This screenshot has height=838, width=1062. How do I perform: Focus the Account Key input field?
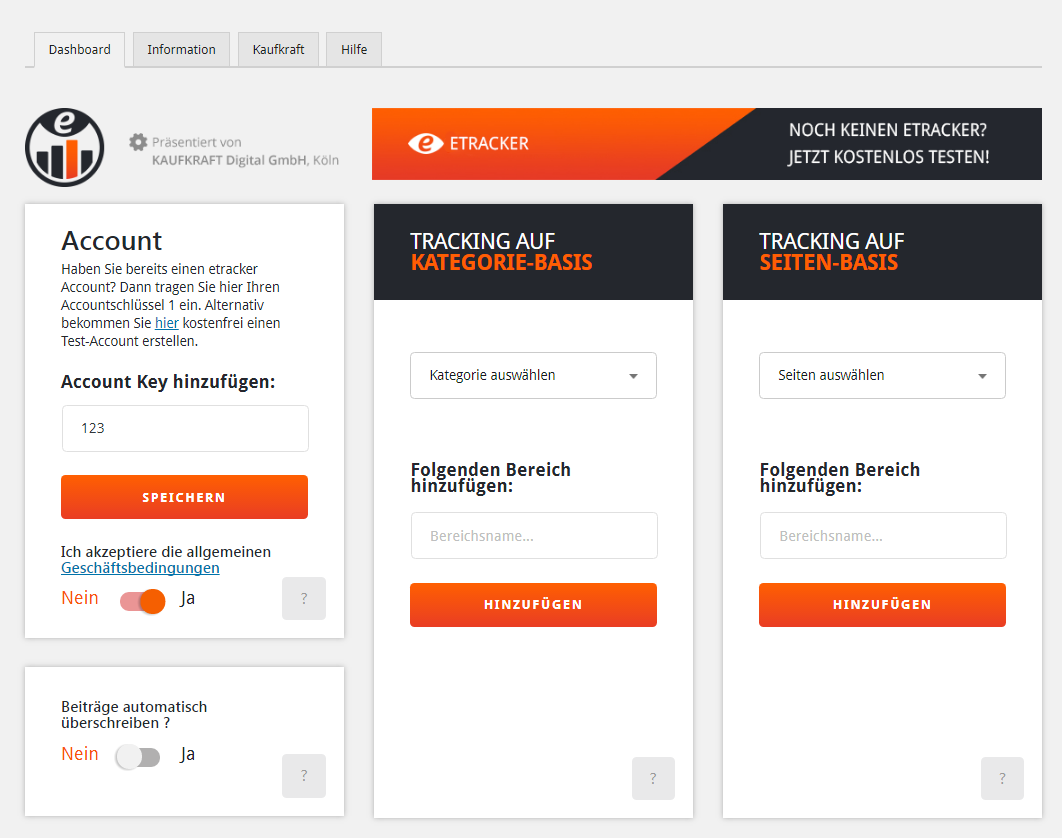[x=186, y=428]
